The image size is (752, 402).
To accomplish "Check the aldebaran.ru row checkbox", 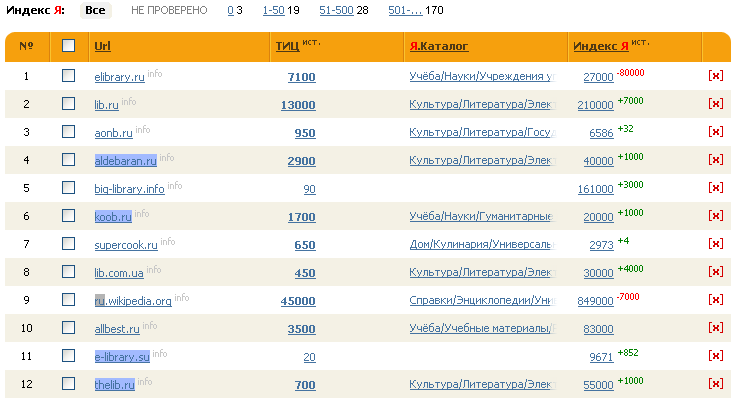I will [x=69, y=159].
